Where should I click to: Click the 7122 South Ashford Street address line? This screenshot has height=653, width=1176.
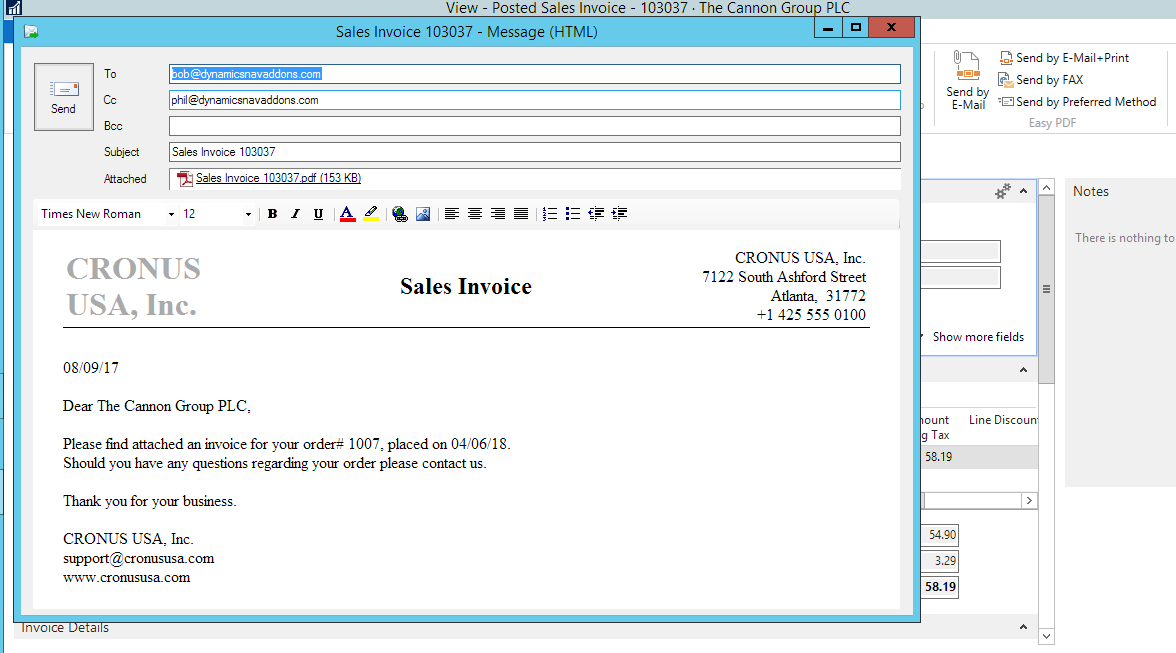784,277
